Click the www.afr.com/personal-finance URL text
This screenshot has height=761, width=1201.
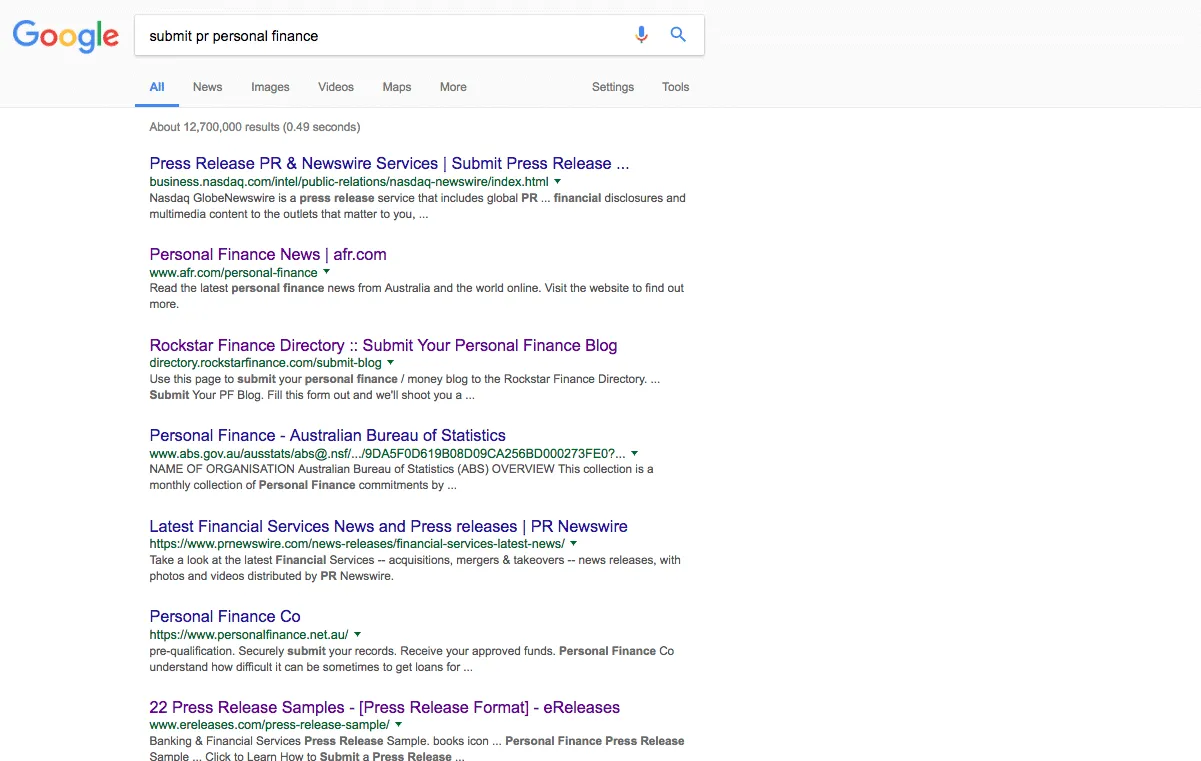(233, 272)
